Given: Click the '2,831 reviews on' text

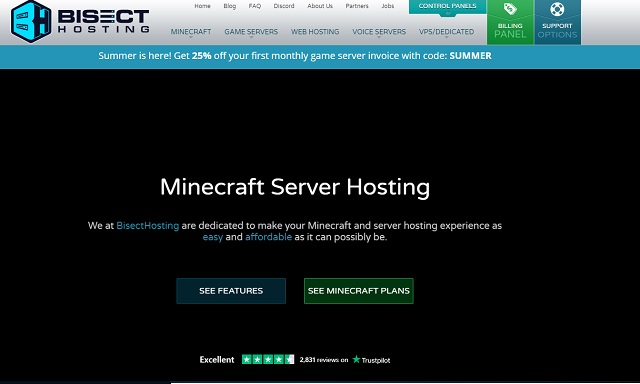Looking at the screenshot, I should point(324,360).
